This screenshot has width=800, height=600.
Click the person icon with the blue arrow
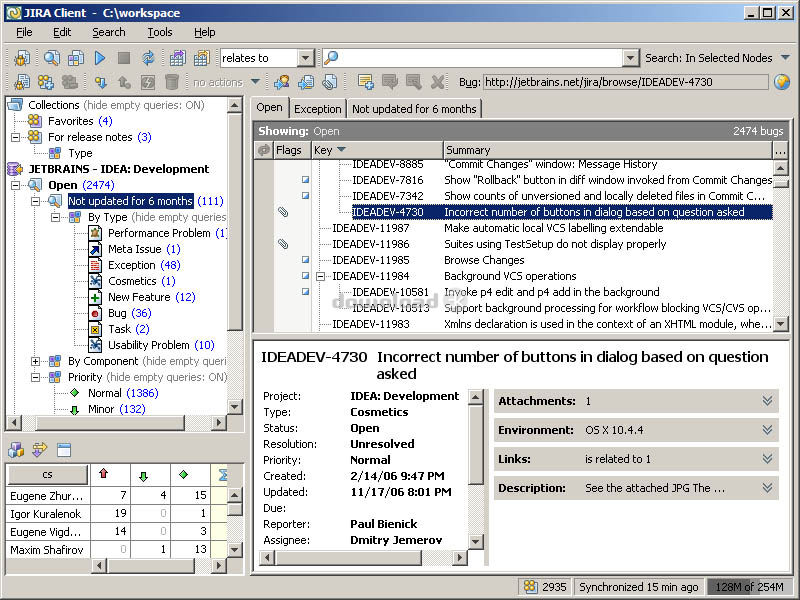pos(282,82)
